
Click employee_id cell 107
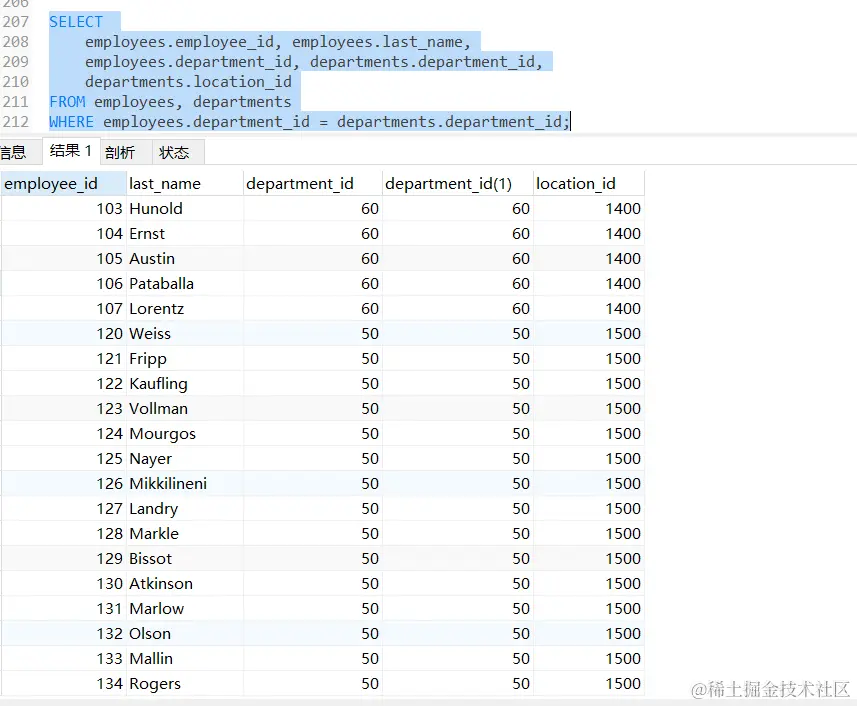(x=63, y=309)
